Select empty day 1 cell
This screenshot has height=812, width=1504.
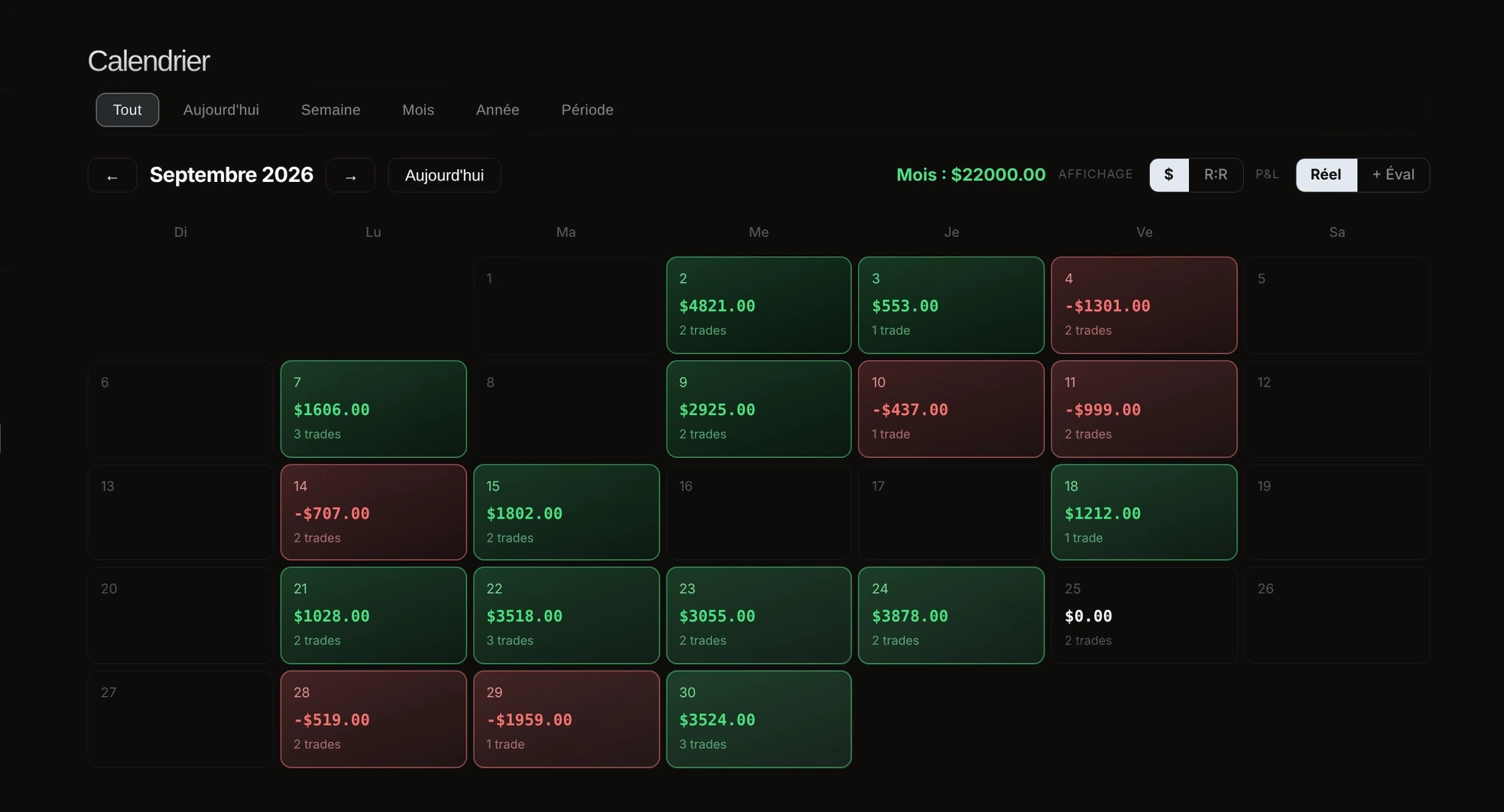[566, 305]
